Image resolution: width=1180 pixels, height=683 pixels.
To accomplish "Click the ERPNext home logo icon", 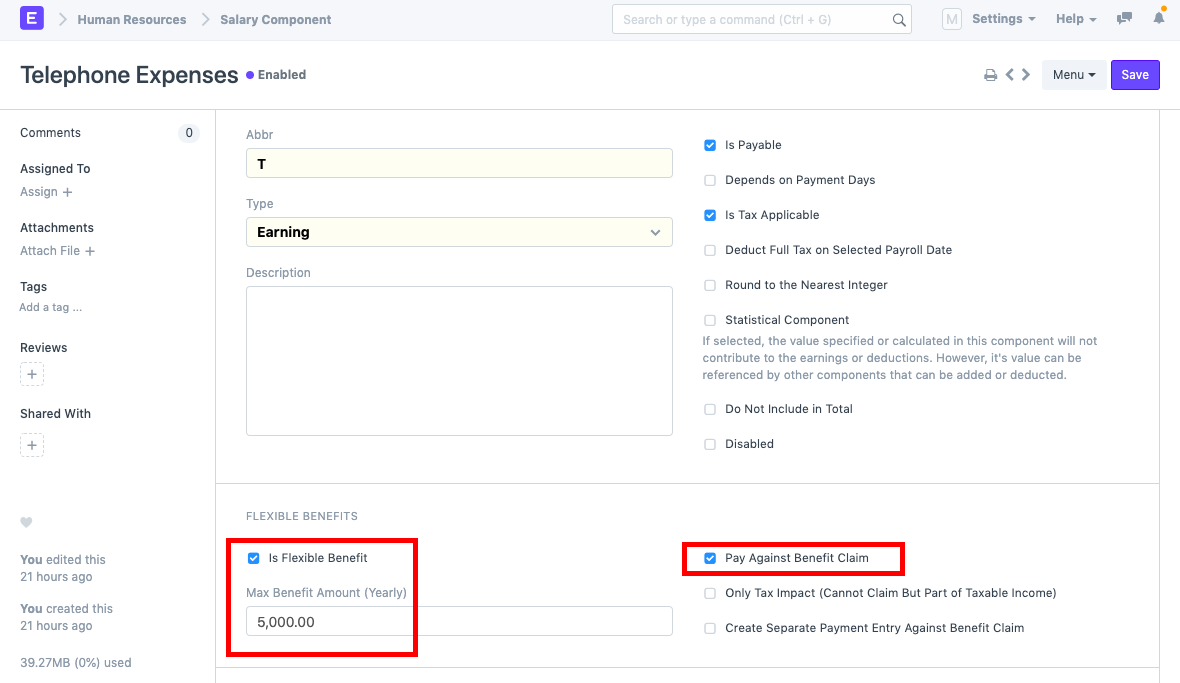I will coord(32,19).
